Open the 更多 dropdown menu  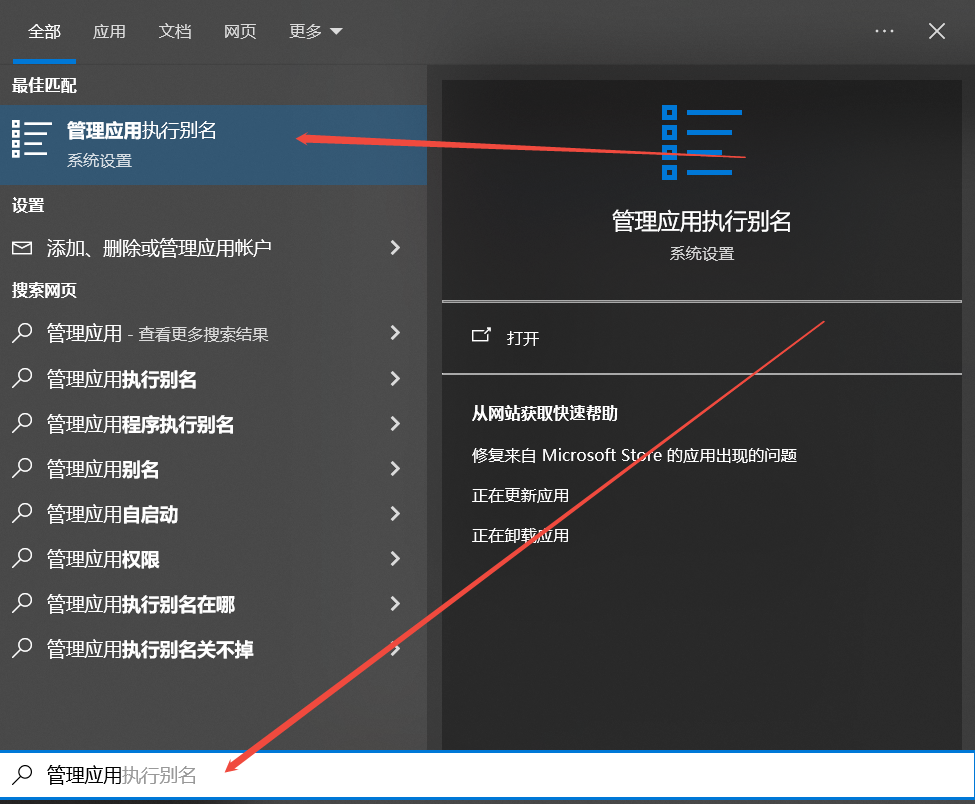click(x=315, y=31)
